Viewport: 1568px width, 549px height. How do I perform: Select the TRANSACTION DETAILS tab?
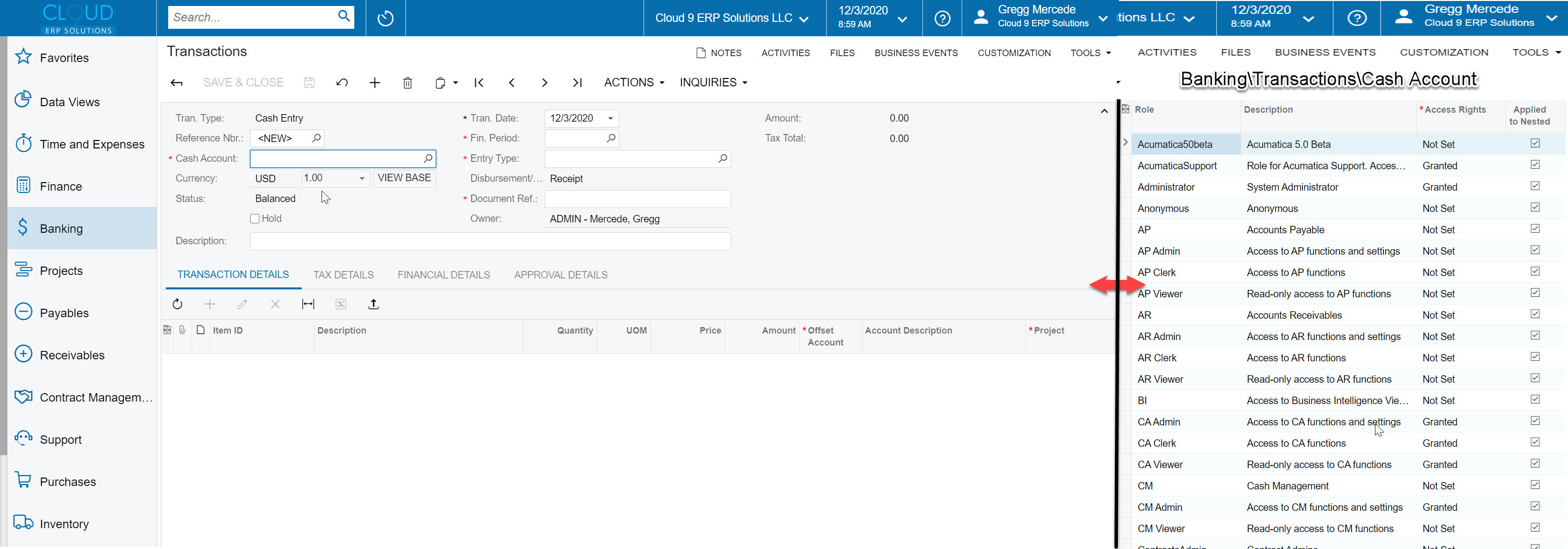coord(233,275)
